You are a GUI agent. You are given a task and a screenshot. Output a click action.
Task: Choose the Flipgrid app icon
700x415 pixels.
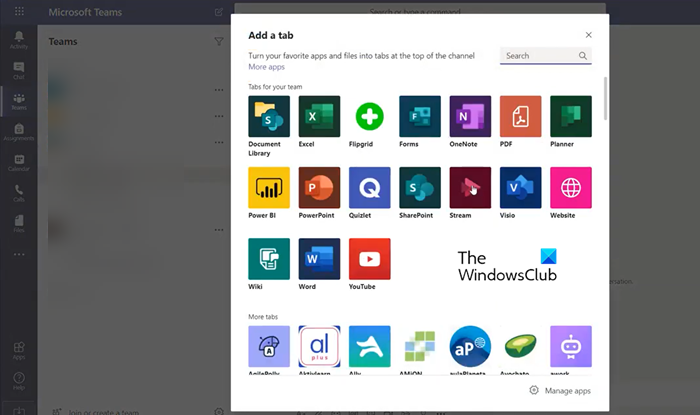click(370, 116)
